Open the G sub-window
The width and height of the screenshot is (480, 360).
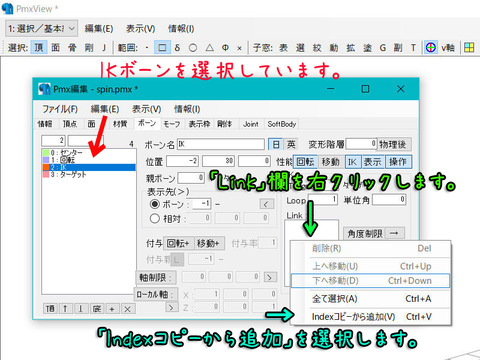383,48
